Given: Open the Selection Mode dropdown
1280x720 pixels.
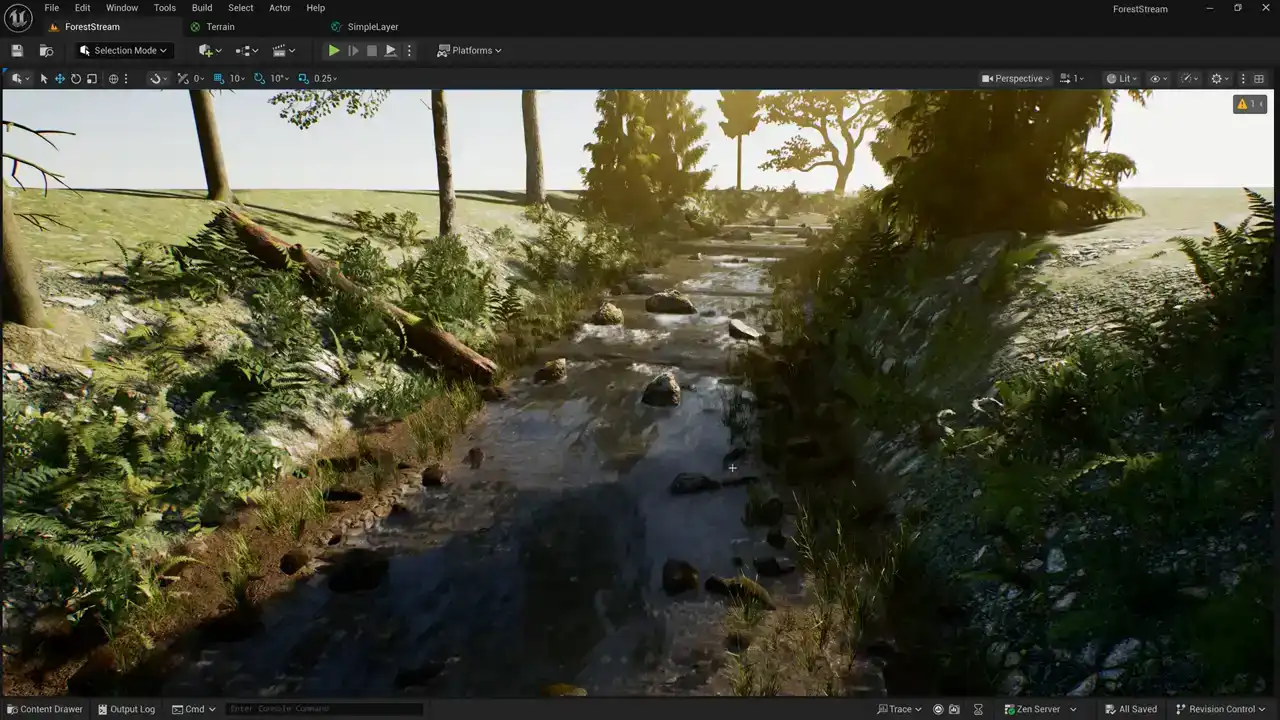Looking at the screenshot, I should pos(125,50).
